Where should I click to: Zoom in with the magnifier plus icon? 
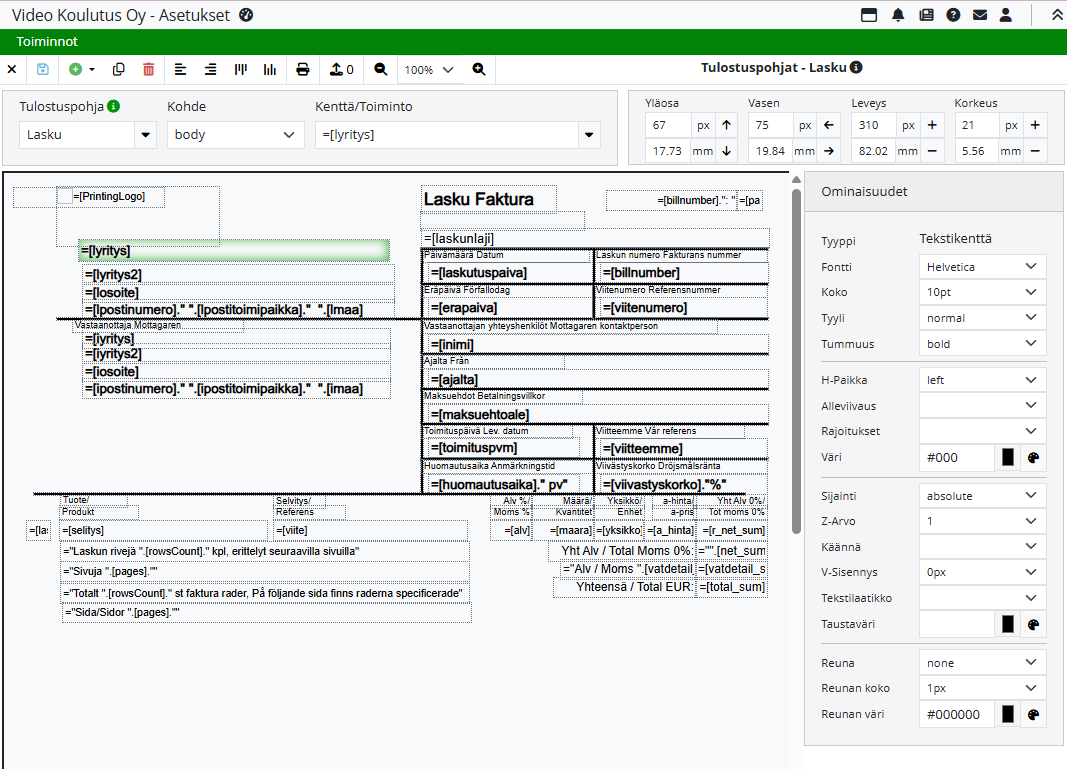click(479, 69)
